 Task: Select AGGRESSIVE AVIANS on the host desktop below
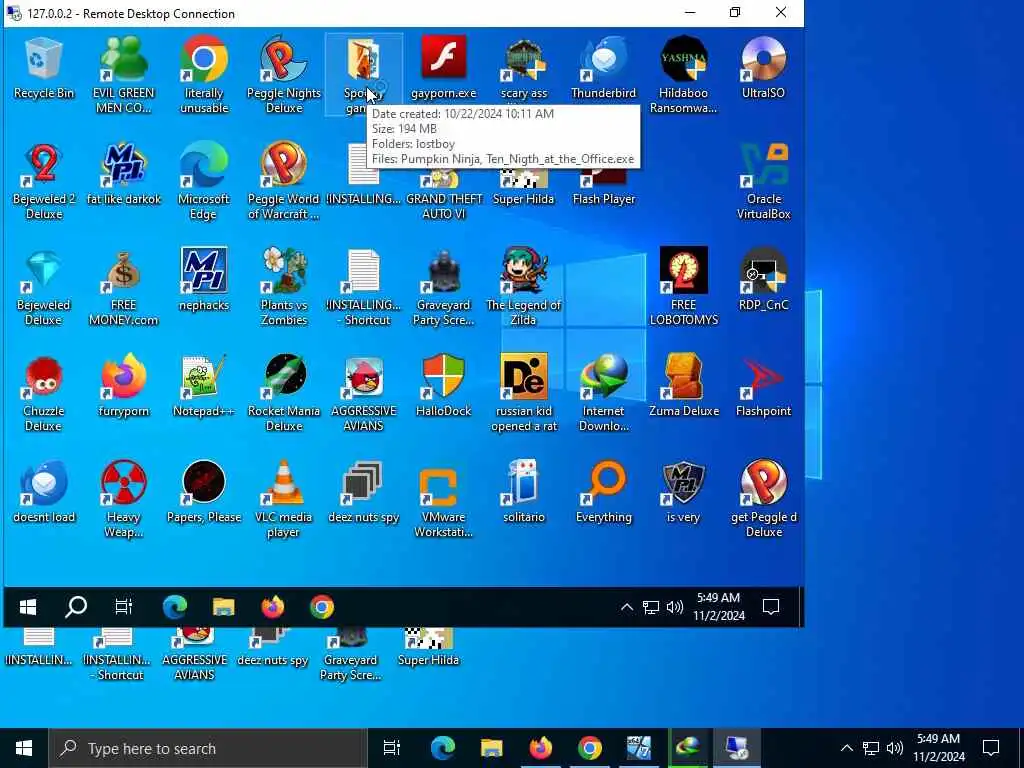pos(194,654)
